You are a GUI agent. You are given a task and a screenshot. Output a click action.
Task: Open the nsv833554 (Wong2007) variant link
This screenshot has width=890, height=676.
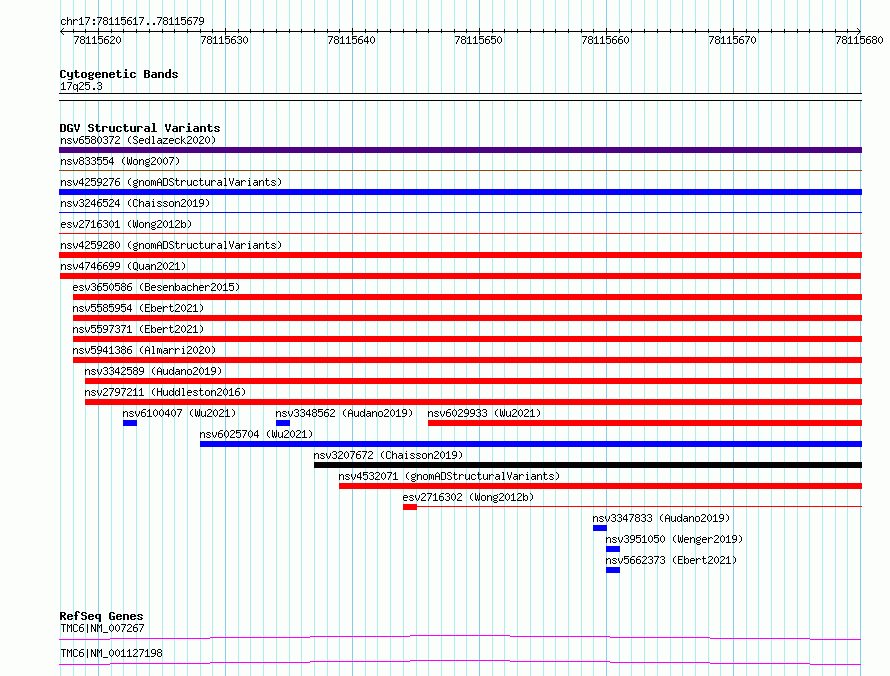(120, 161)
